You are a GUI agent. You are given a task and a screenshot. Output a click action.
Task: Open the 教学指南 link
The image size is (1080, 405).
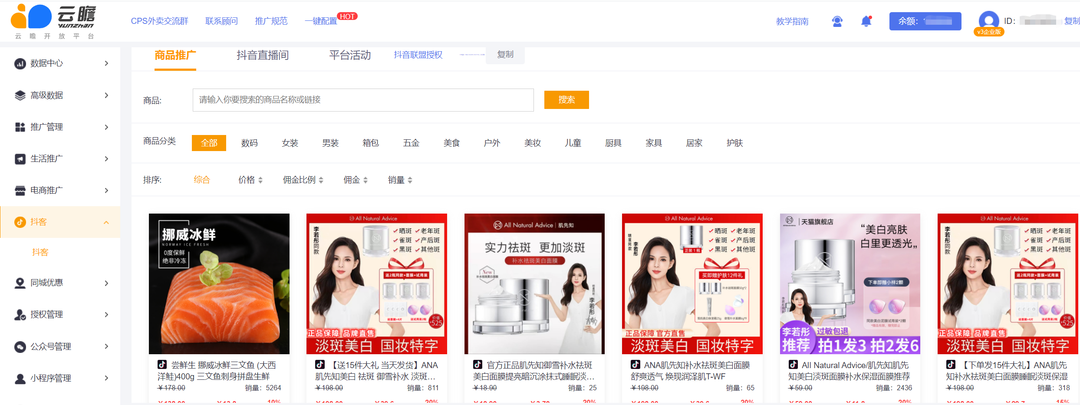point(792,21)
